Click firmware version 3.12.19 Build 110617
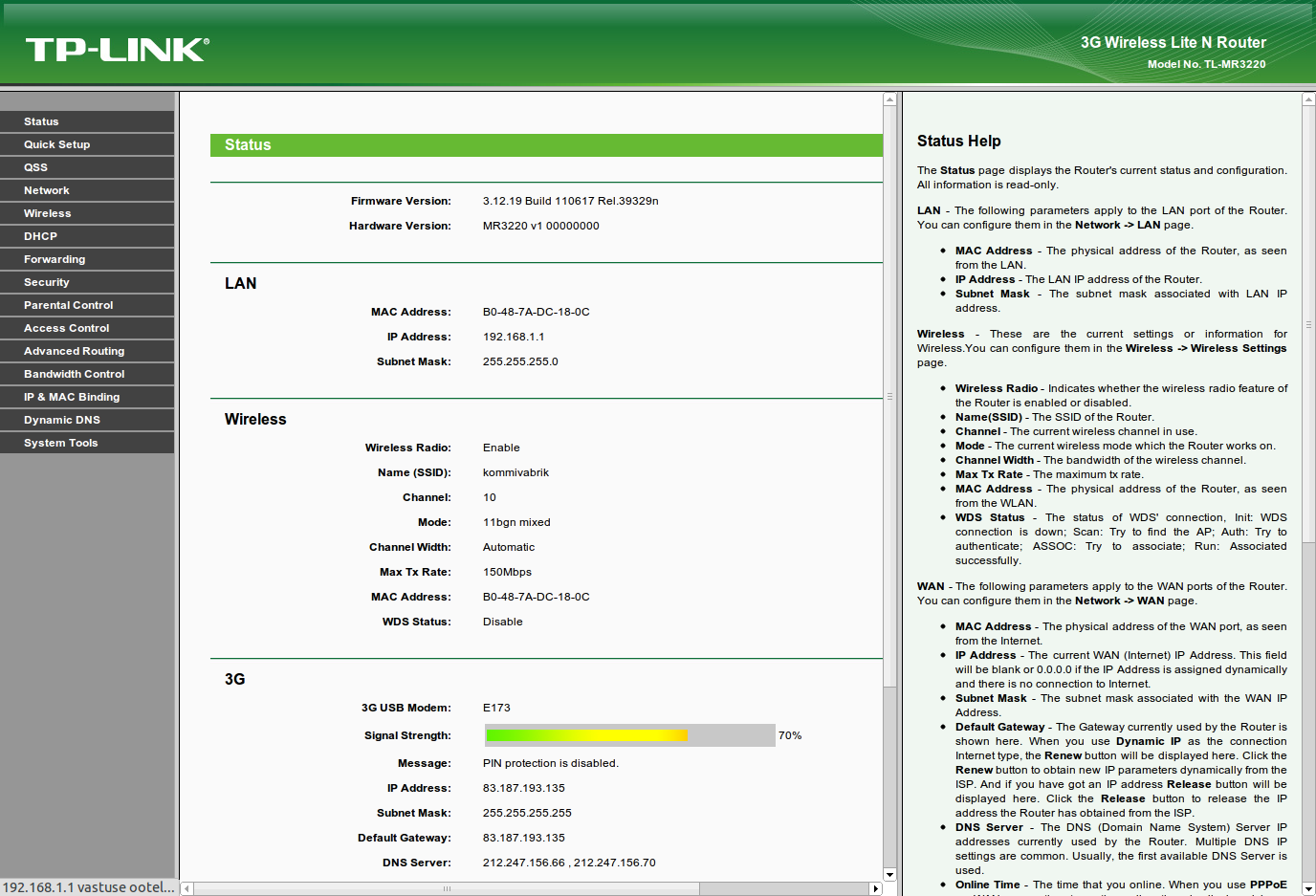 click(570, 201)
